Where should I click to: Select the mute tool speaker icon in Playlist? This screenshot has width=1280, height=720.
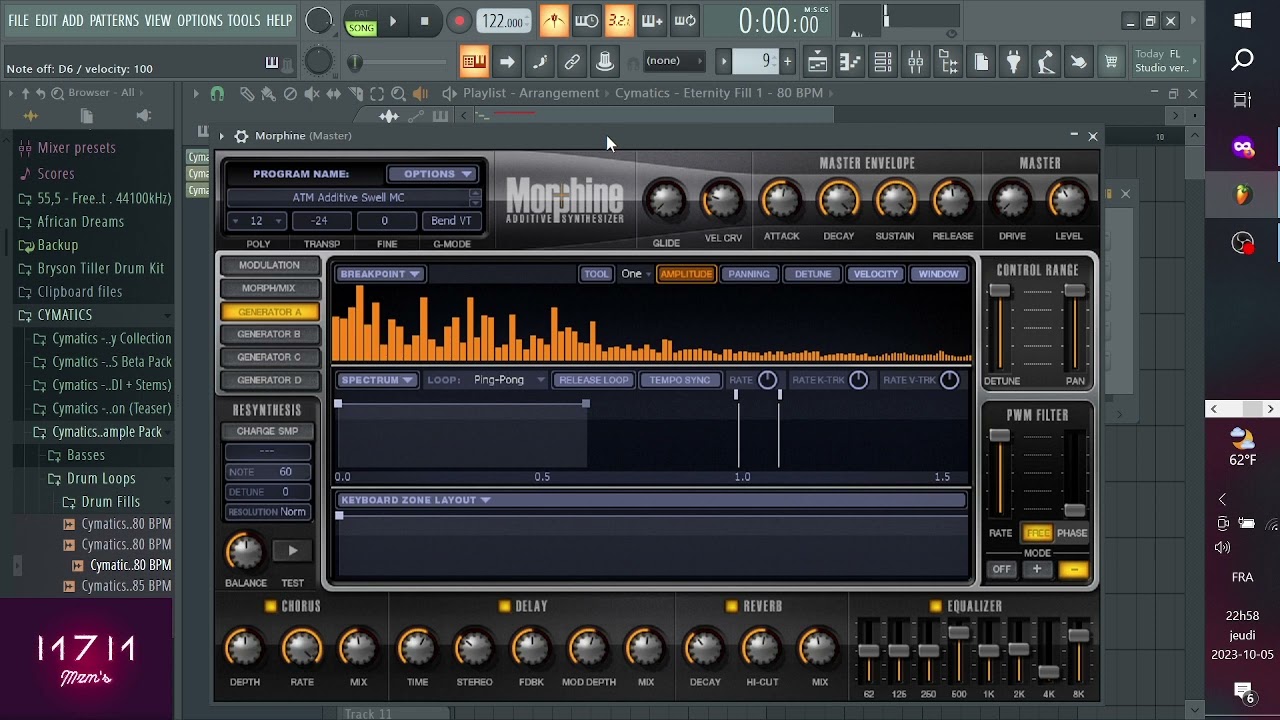311,93
